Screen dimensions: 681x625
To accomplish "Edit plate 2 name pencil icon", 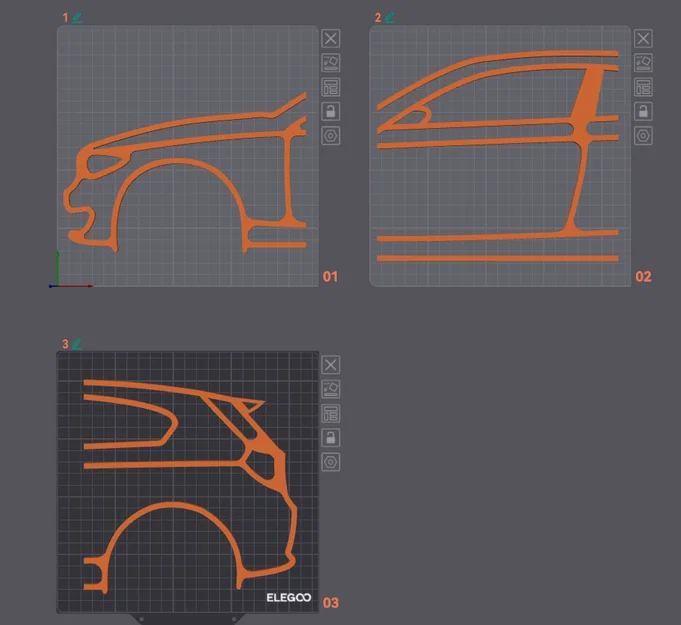I will coord(390,18).
